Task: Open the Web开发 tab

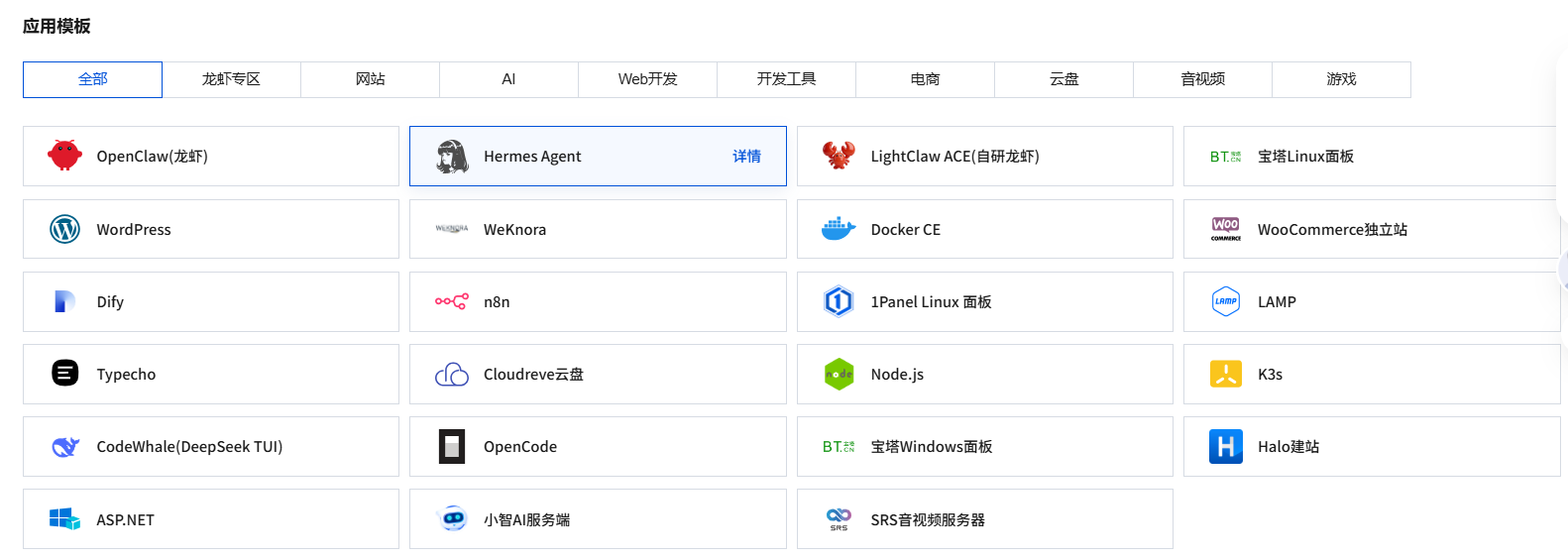Action: [647, 79]
